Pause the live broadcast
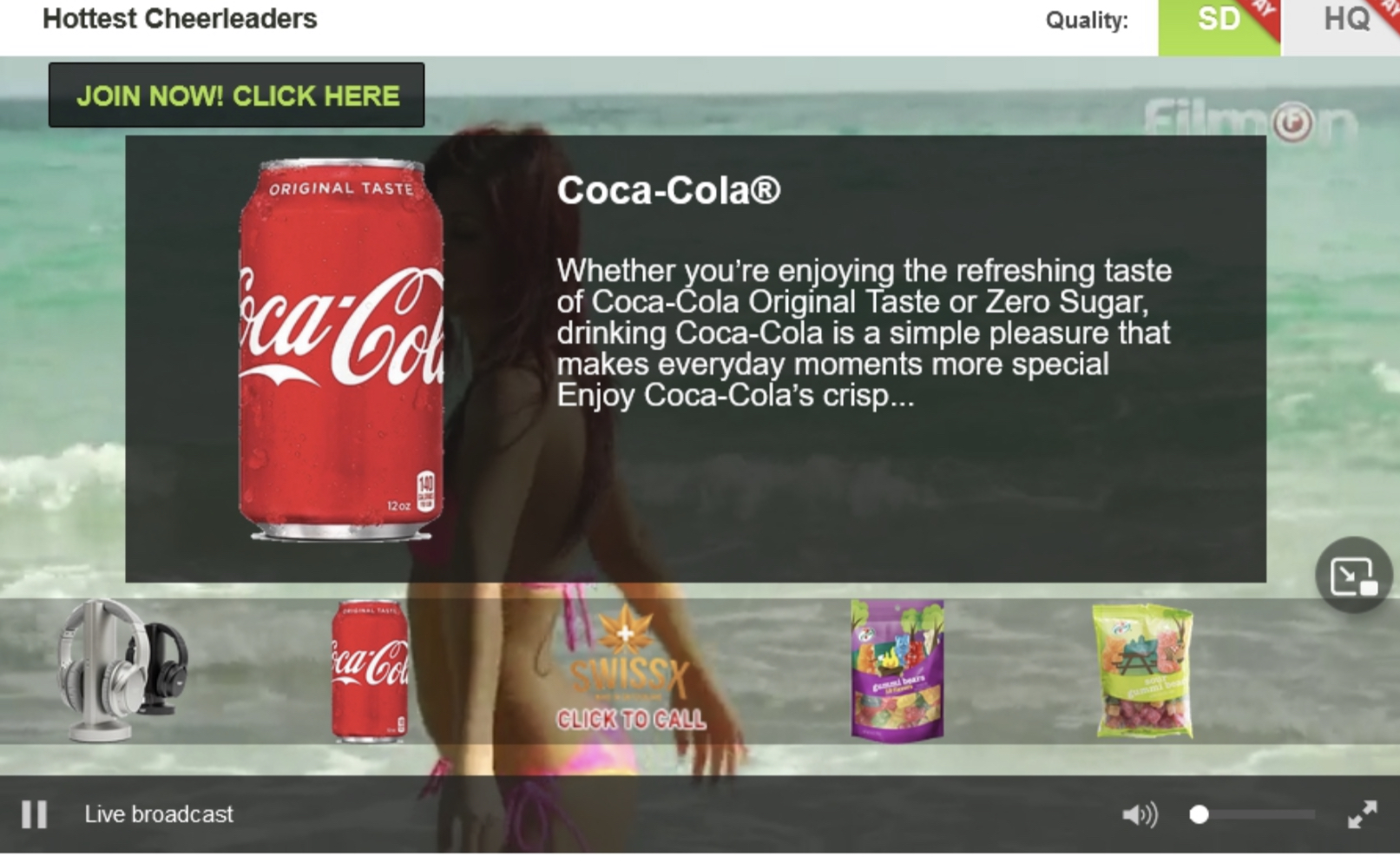Image resolution: width=1400 pixels, height=863 pixels. pos(34,814)
